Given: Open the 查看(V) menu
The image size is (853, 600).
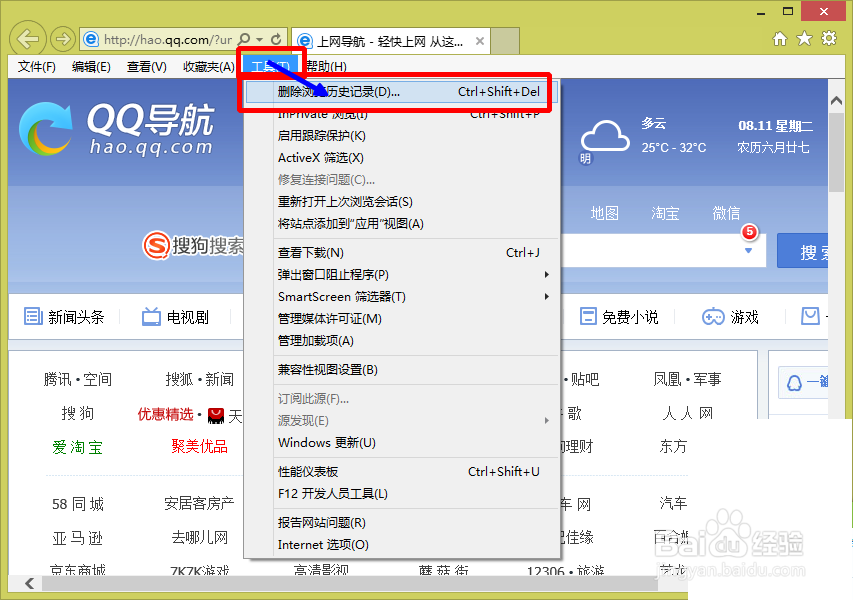Looking at the screenshot, I should [146, 67].
